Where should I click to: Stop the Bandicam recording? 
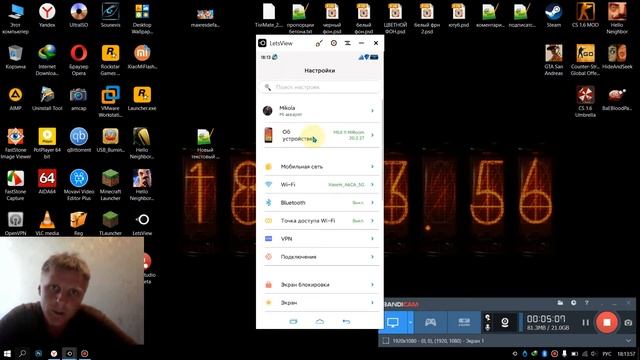tap(607, 322)
